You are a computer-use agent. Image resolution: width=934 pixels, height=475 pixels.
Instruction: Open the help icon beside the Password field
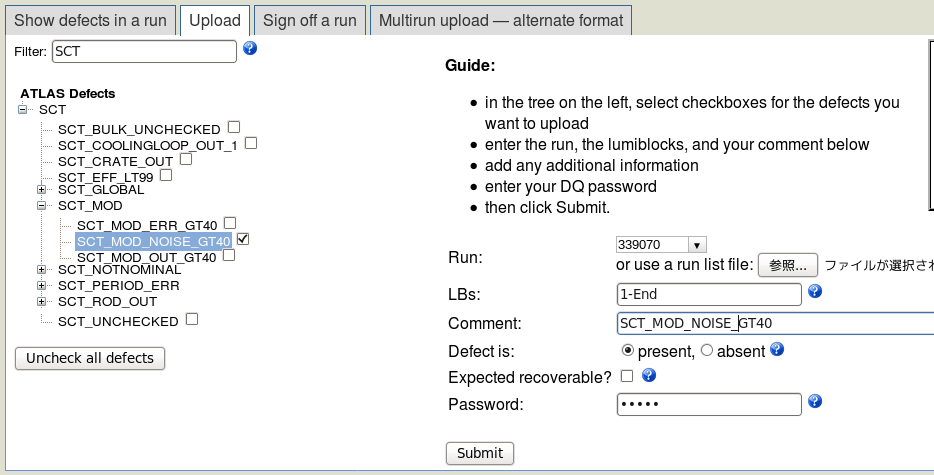point(815,401)
